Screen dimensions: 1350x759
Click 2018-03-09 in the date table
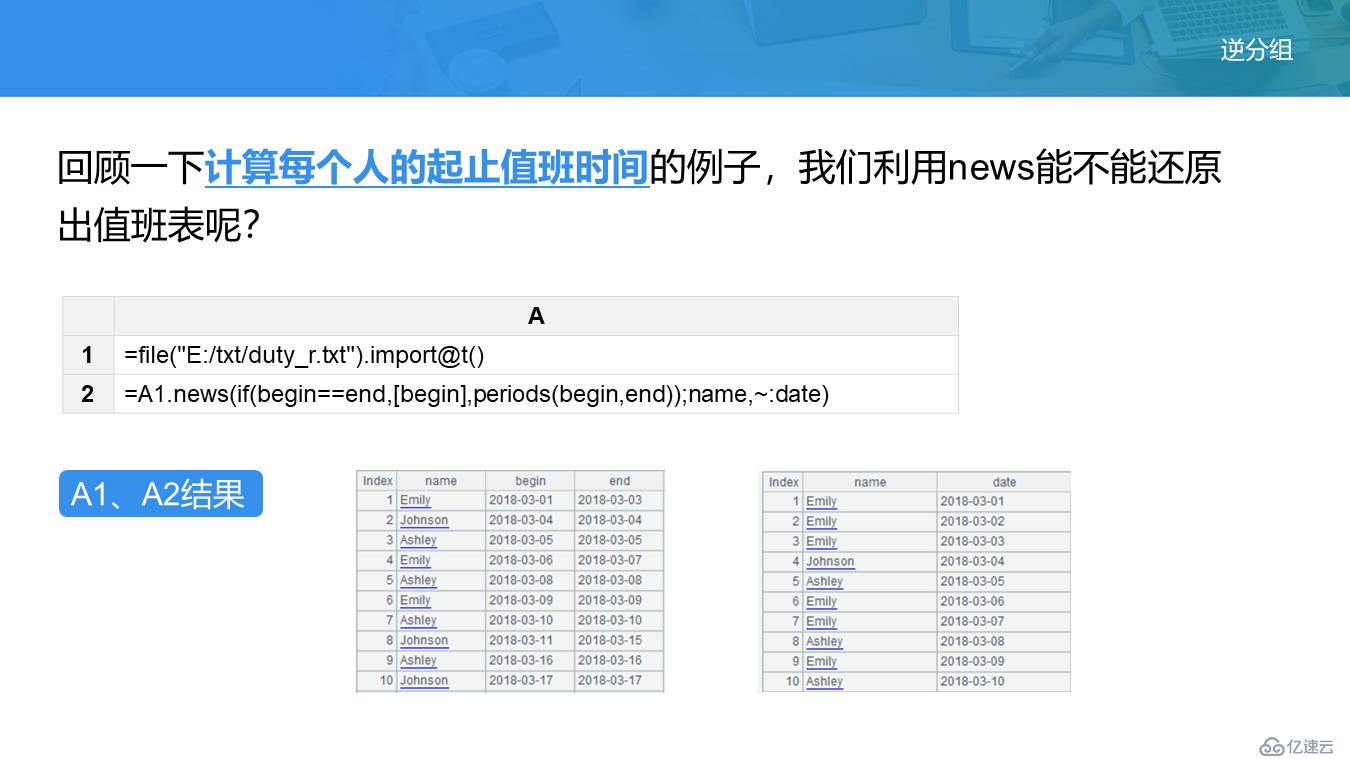point(972,661)
